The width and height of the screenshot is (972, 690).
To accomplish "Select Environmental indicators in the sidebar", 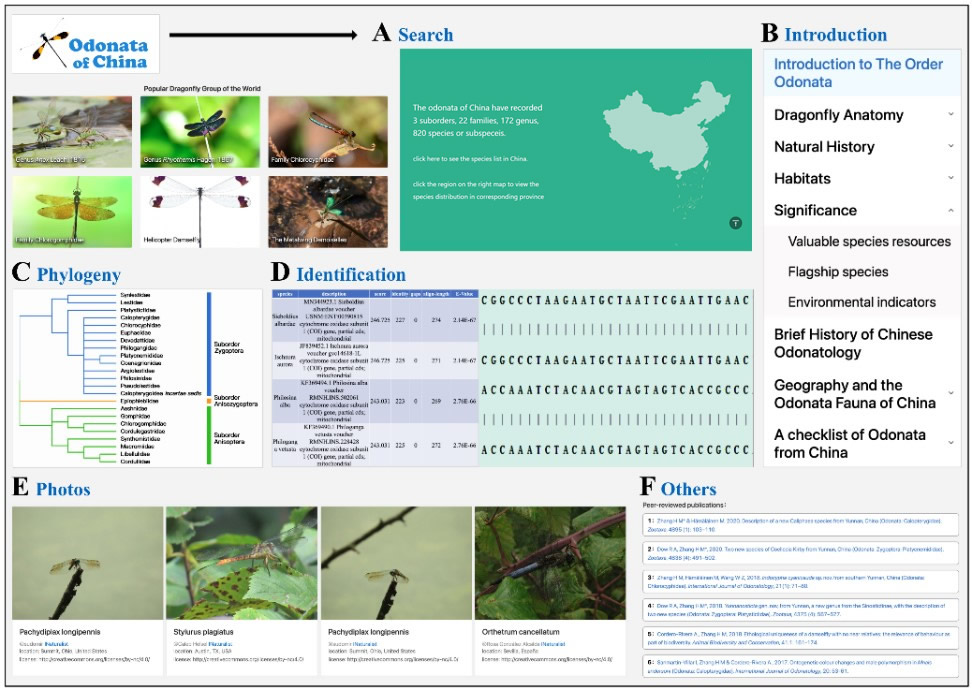I will pos(861,302).
